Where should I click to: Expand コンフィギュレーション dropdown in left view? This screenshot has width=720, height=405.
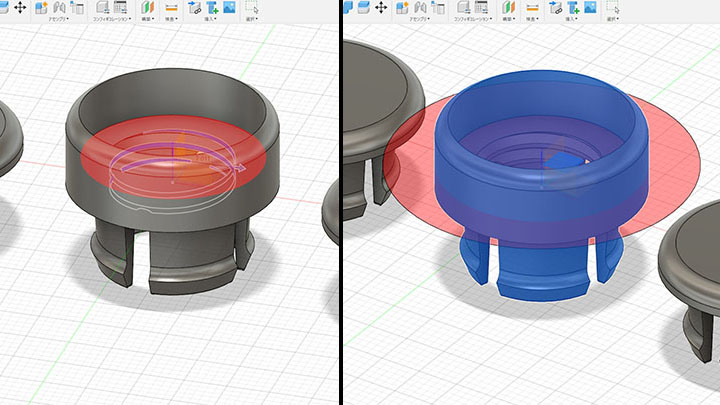tap(112, 19)
